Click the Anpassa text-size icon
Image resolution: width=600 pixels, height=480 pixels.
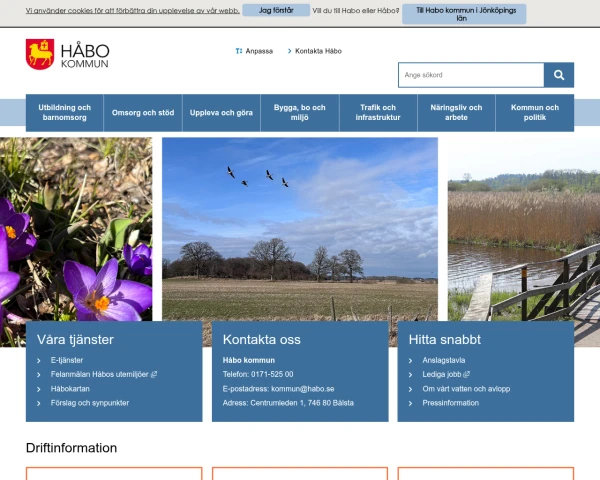tap(239, 51)
